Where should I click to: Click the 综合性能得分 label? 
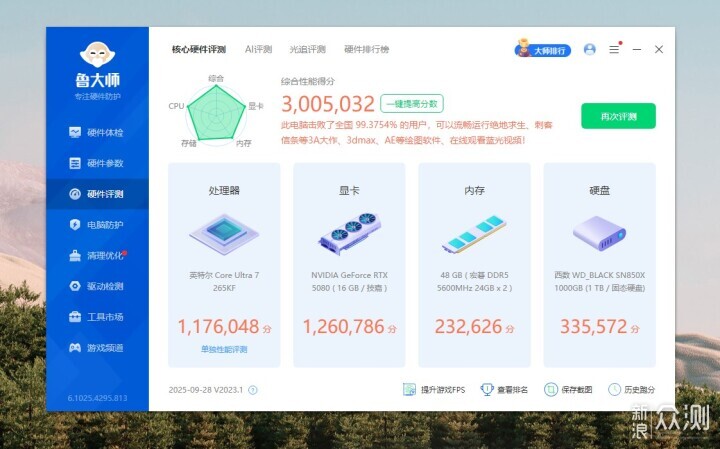(308, 82)
